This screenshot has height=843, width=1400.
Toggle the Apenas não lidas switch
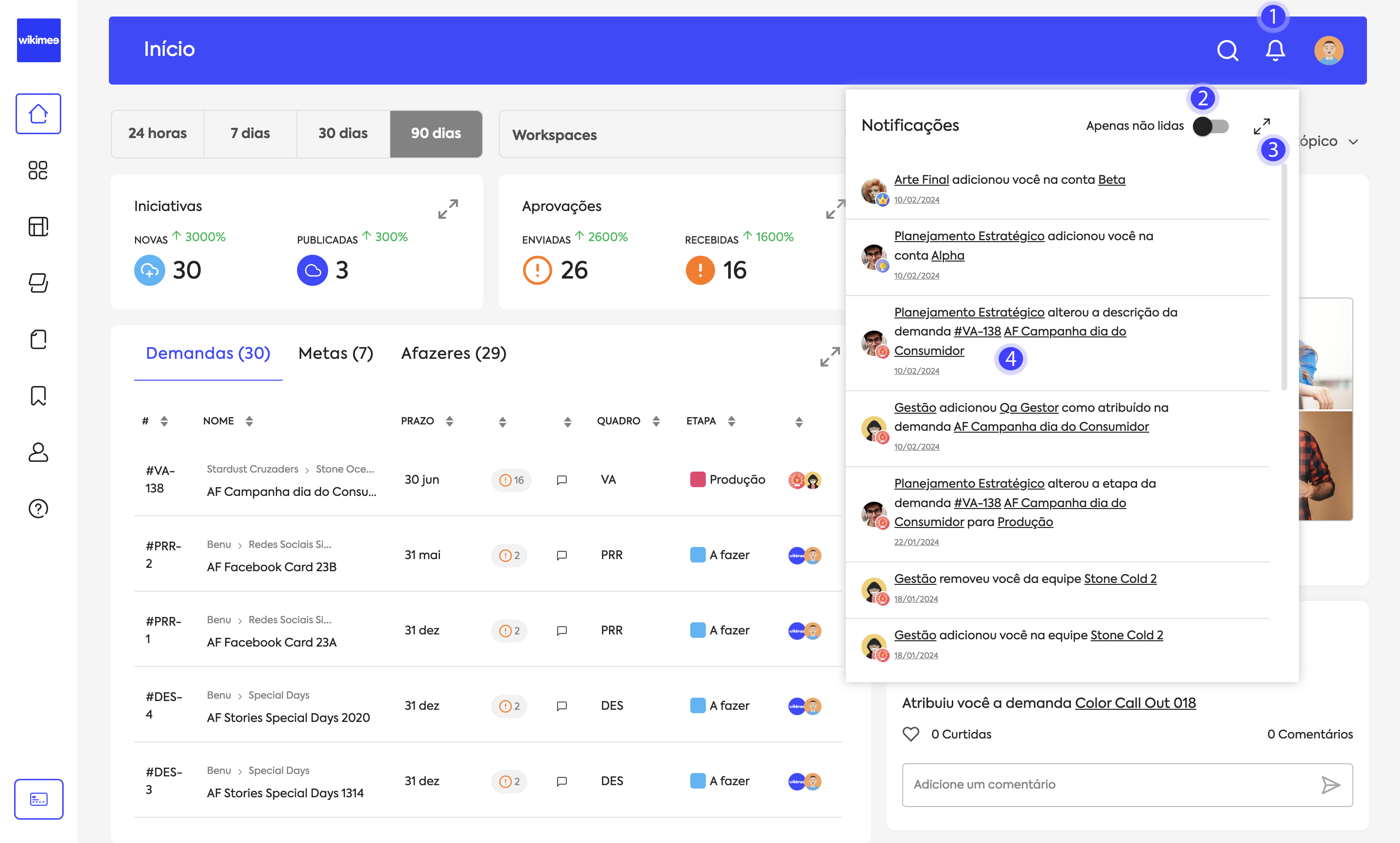tap(1210, 126)
